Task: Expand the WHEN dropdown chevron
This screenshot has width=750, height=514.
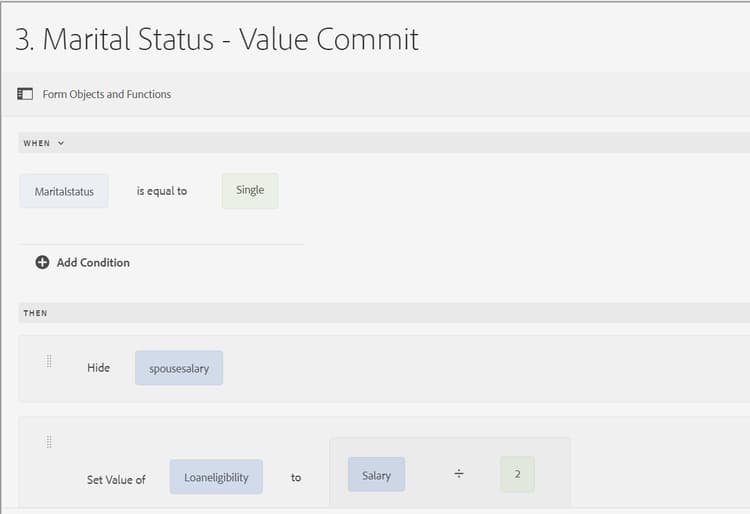Action: (x=61, y=143)
